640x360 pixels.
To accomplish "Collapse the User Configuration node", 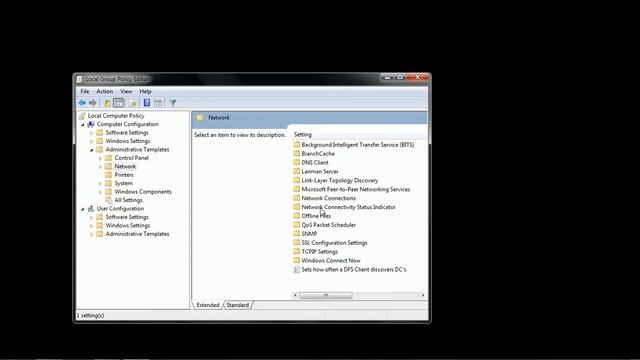I will 83,209.
